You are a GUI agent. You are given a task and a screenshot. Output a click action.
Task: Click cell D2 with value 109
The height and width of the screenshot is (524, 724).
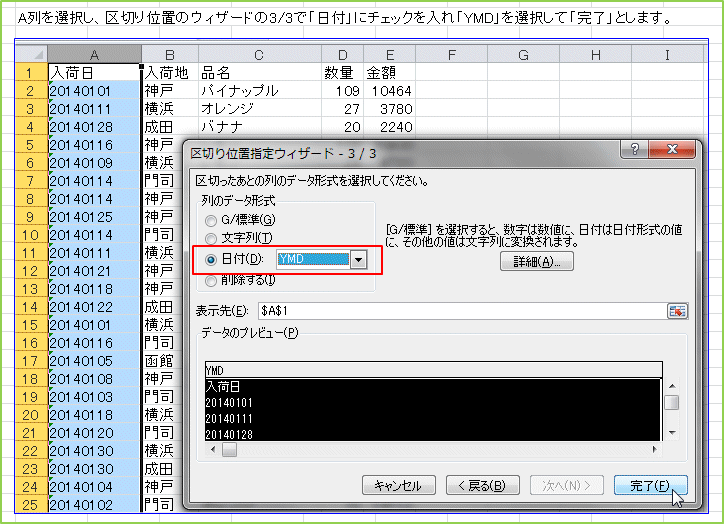pyautogui.click(x=343, y=90)
